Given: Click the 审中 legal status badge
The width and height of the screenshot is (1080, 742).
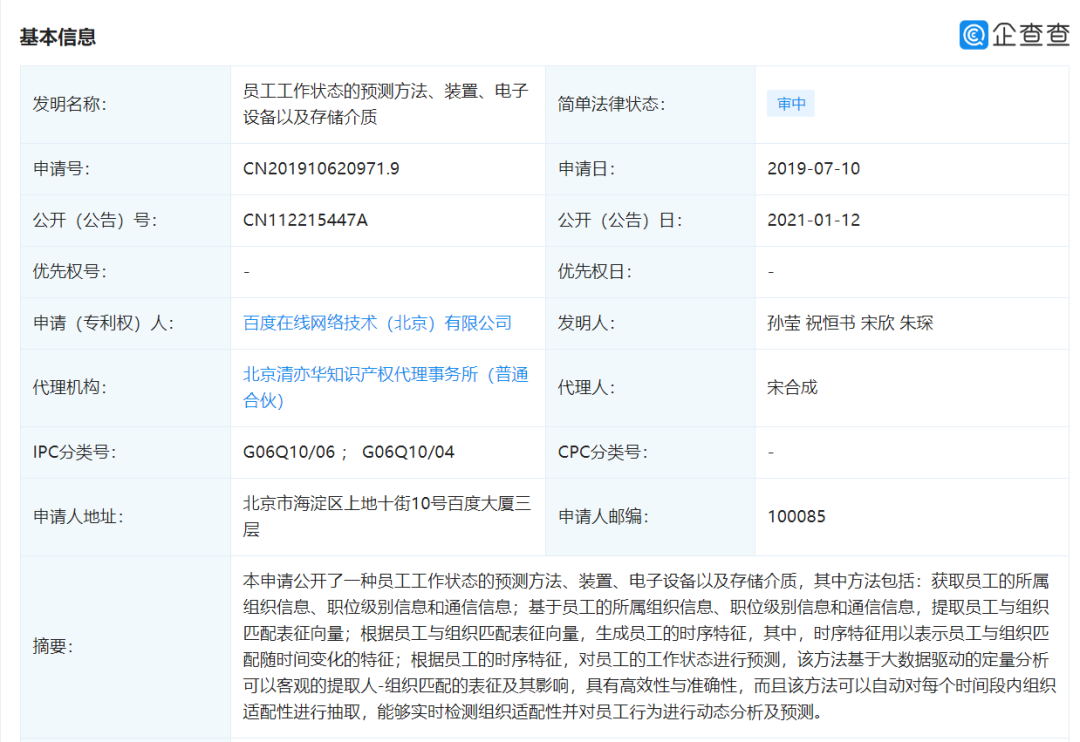Looking at the screenshot, I should tap(790, 104).
